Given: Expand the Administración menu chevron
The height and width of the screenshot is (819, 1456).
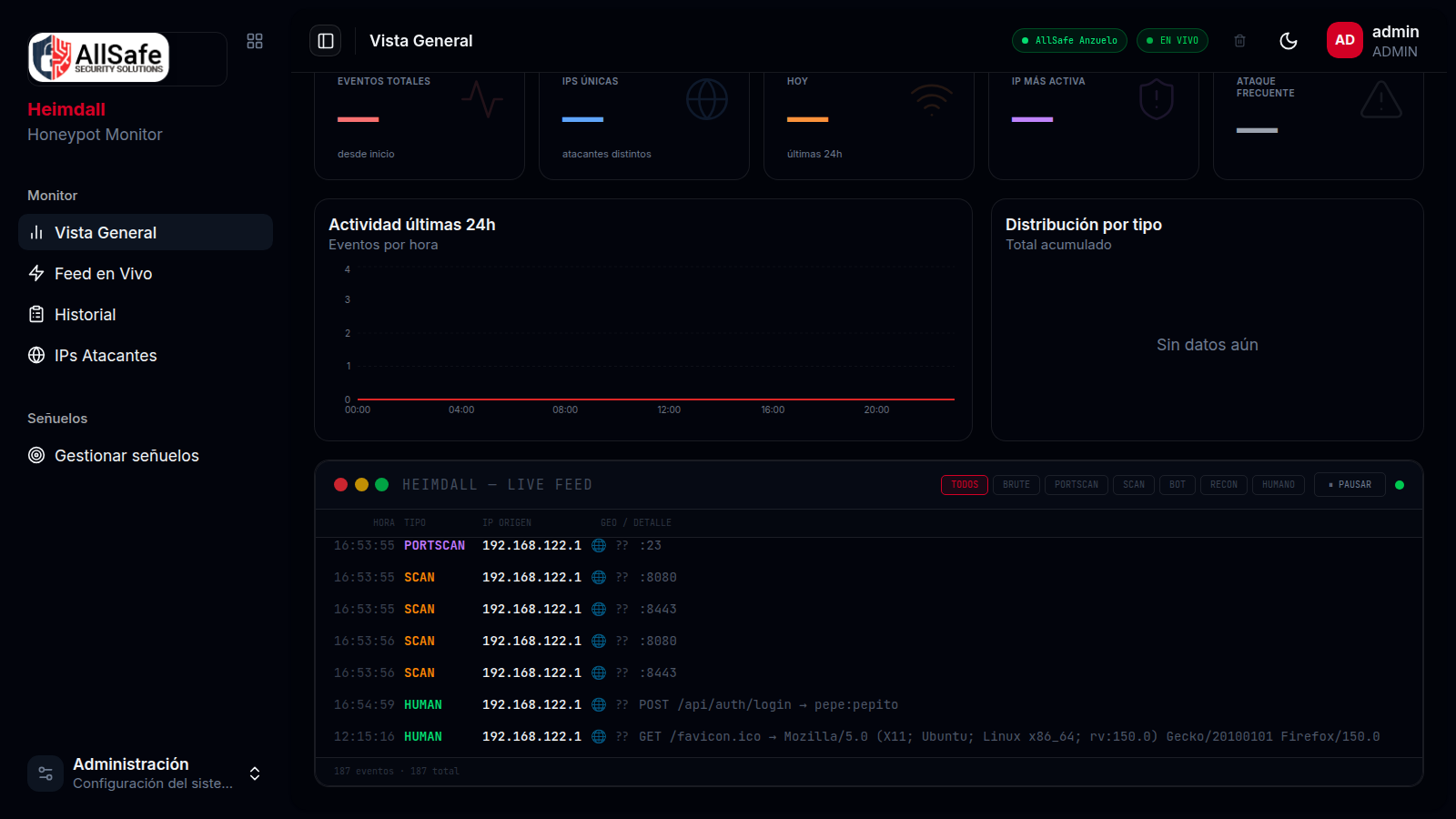Looking at the screenshot, I should (x=255, y=773).
